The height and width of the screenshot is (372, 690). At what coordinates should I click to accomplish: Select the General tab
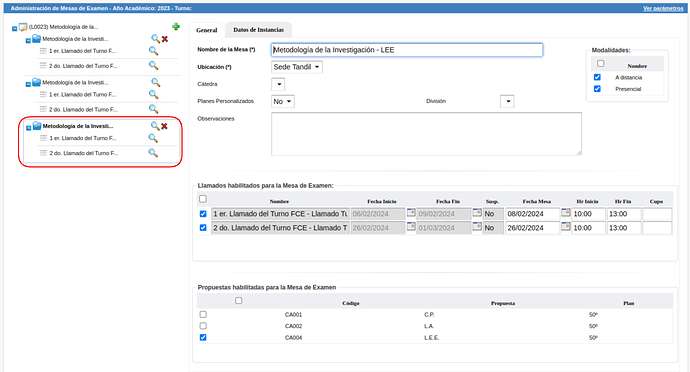pos(207,30)
